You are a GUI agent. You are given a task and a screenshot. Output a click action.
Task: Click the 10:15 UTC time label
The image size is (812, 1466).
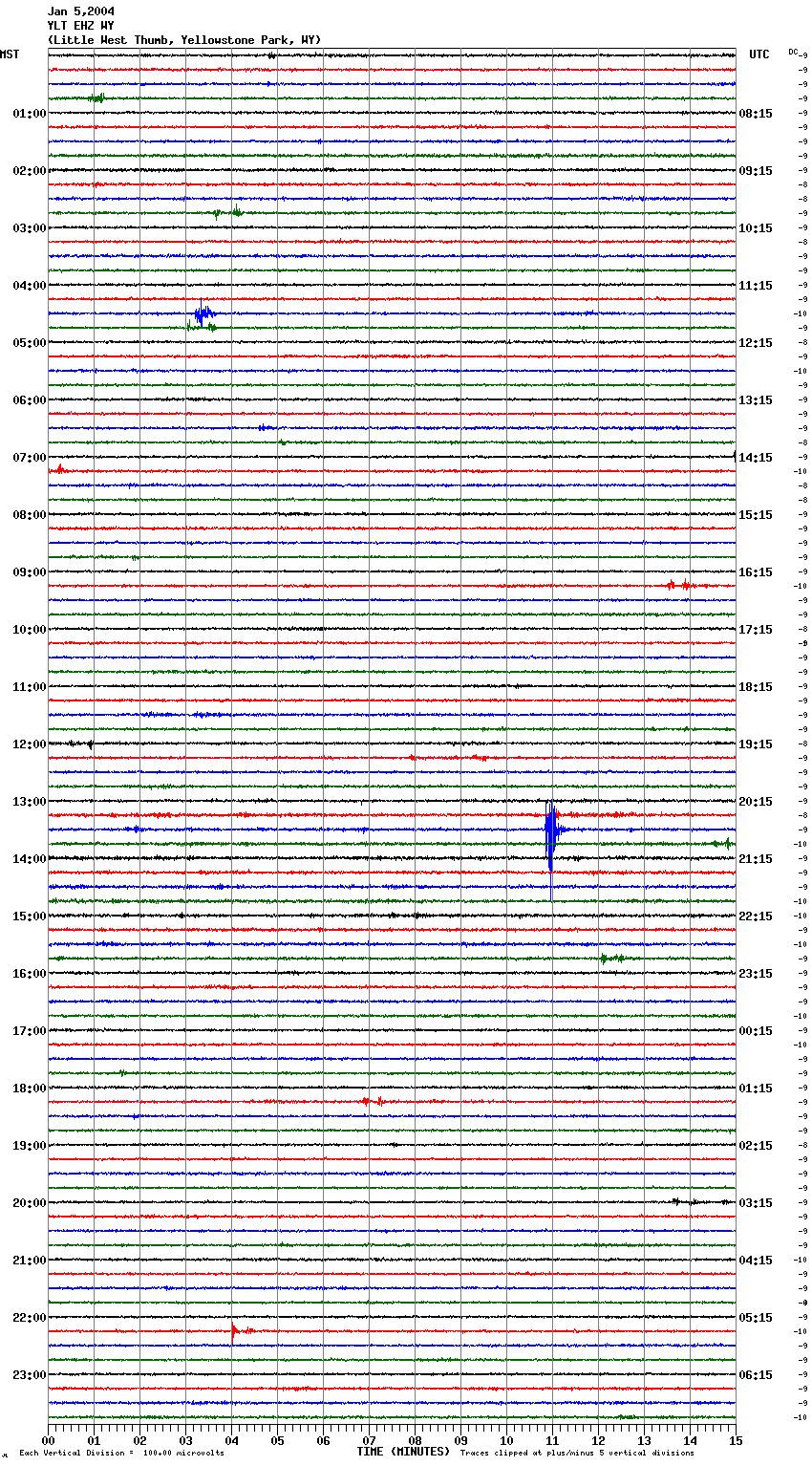pos(756,228)
